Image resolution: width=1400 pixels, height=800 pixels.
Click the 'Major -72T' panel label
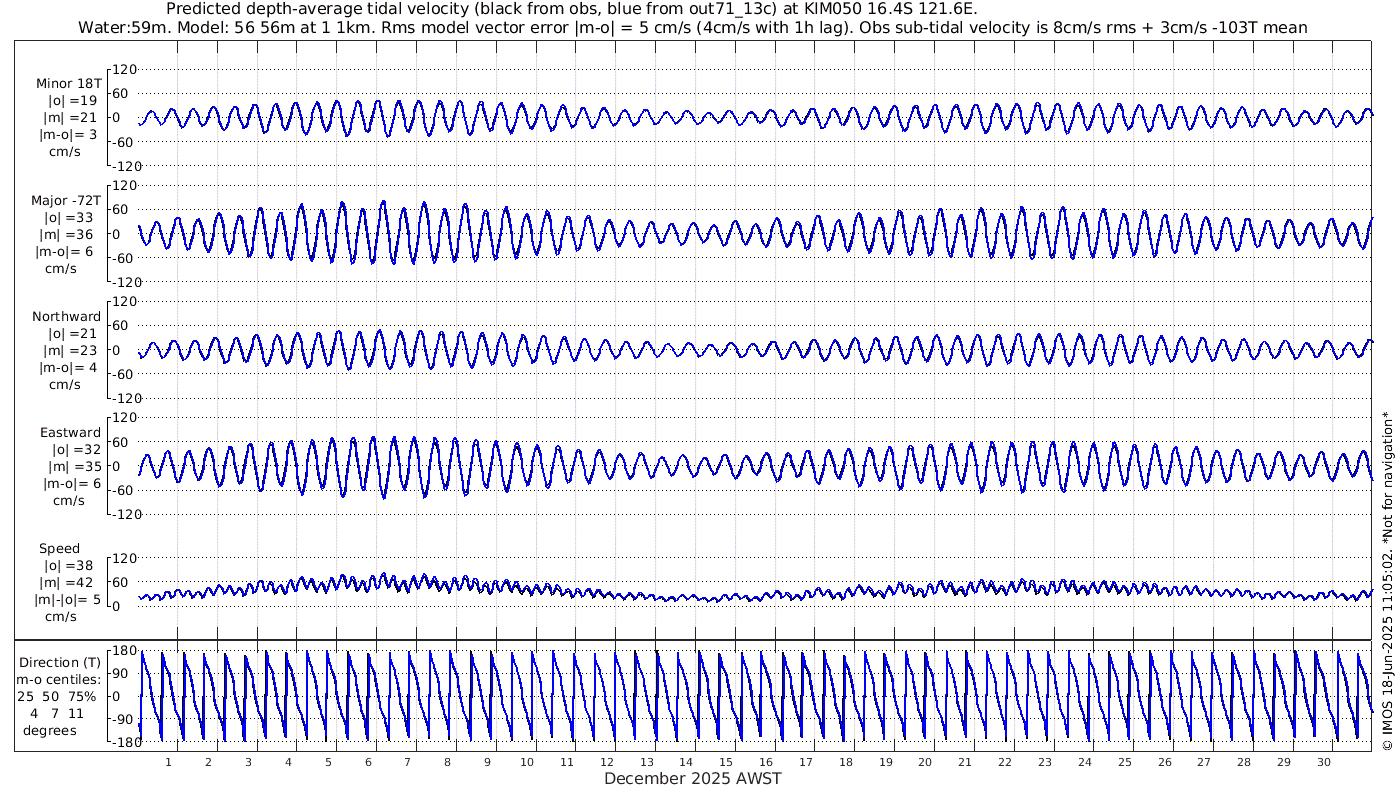point(66,200)
